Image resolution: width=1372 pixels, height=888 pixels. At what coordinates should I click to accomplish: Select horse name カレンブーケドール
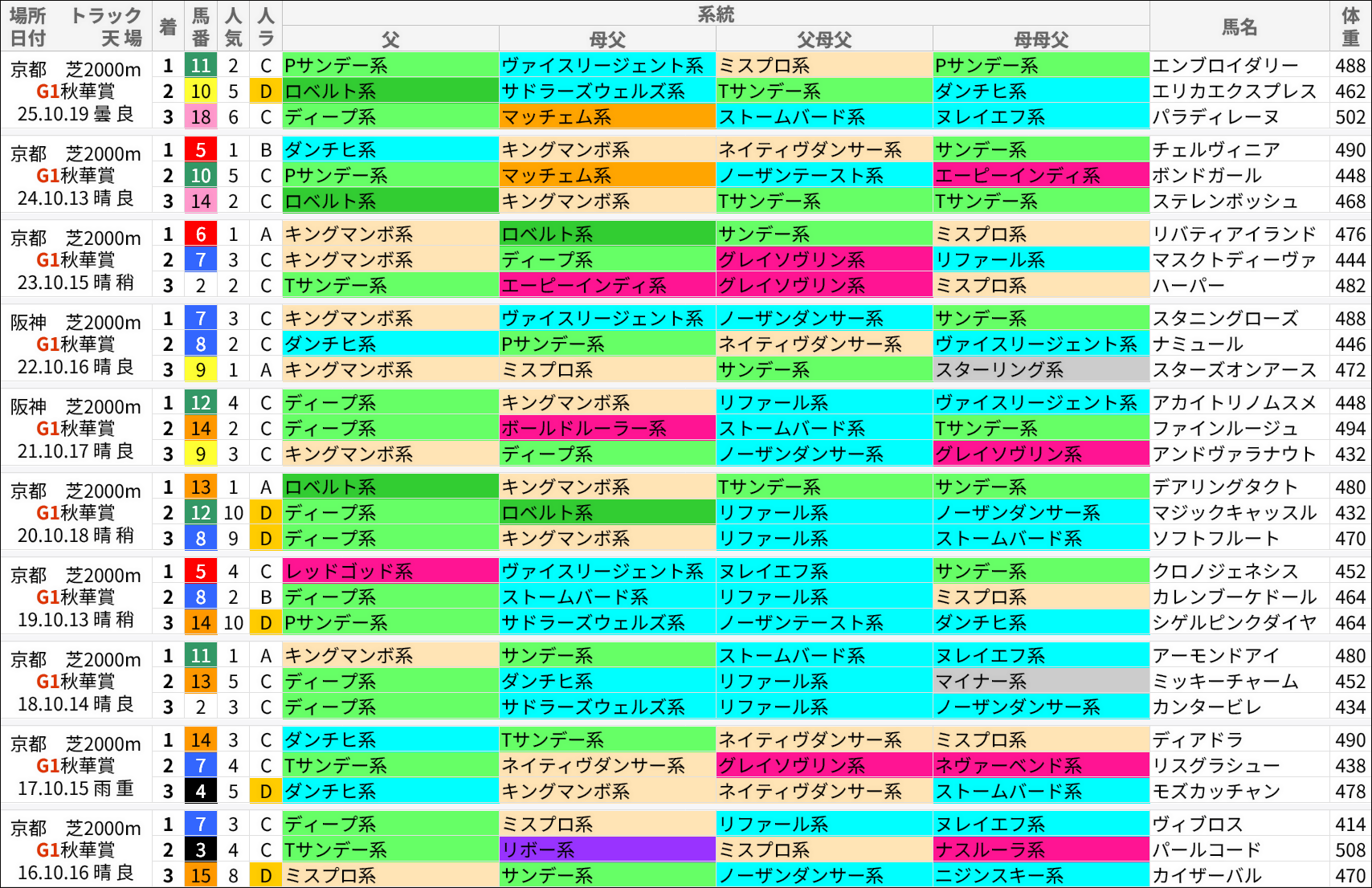[x=1234, y=597]
